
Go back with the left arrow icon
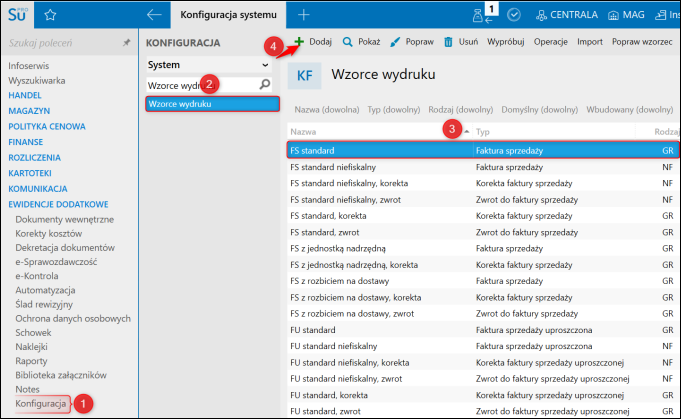pos(154,15)
